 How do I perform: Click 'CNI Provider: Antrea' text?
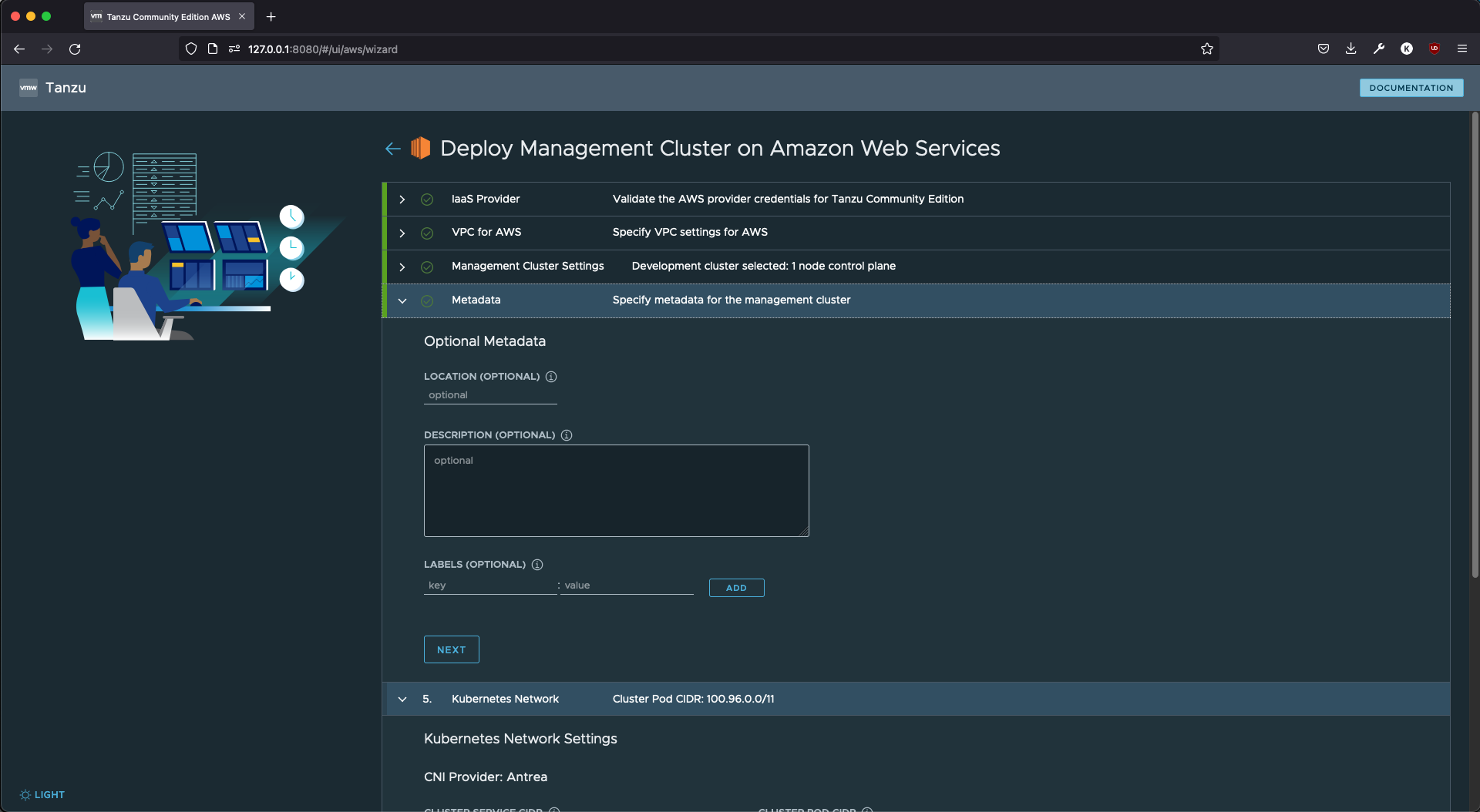pos(486,777)
